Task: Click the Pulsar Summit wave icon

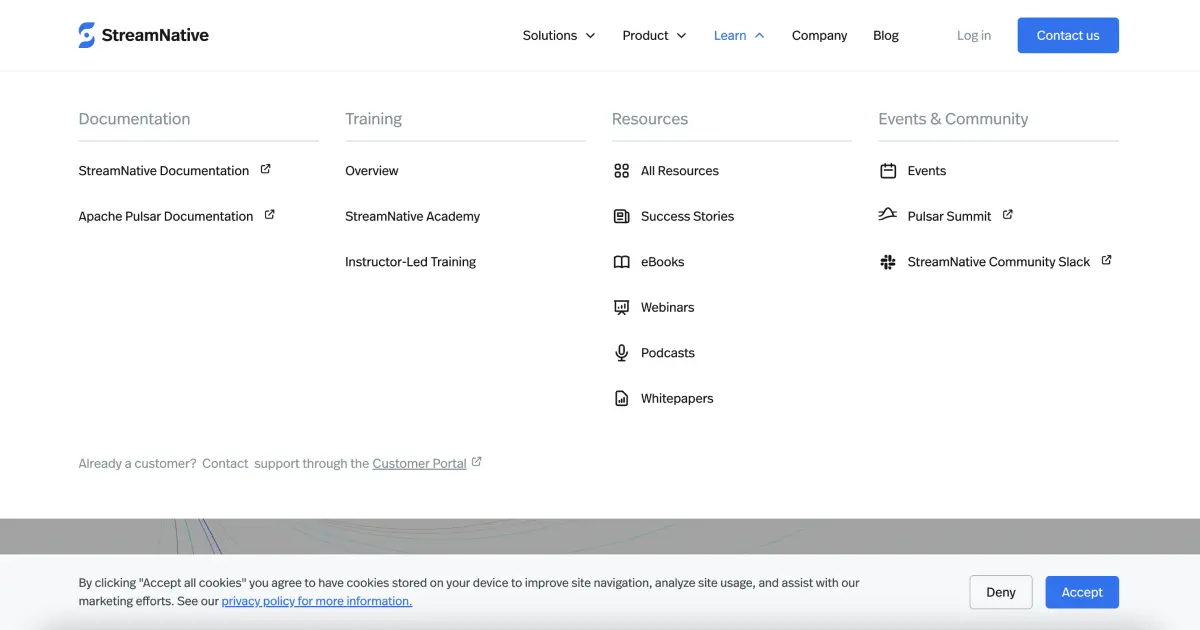Action: (x=888, y=215)
